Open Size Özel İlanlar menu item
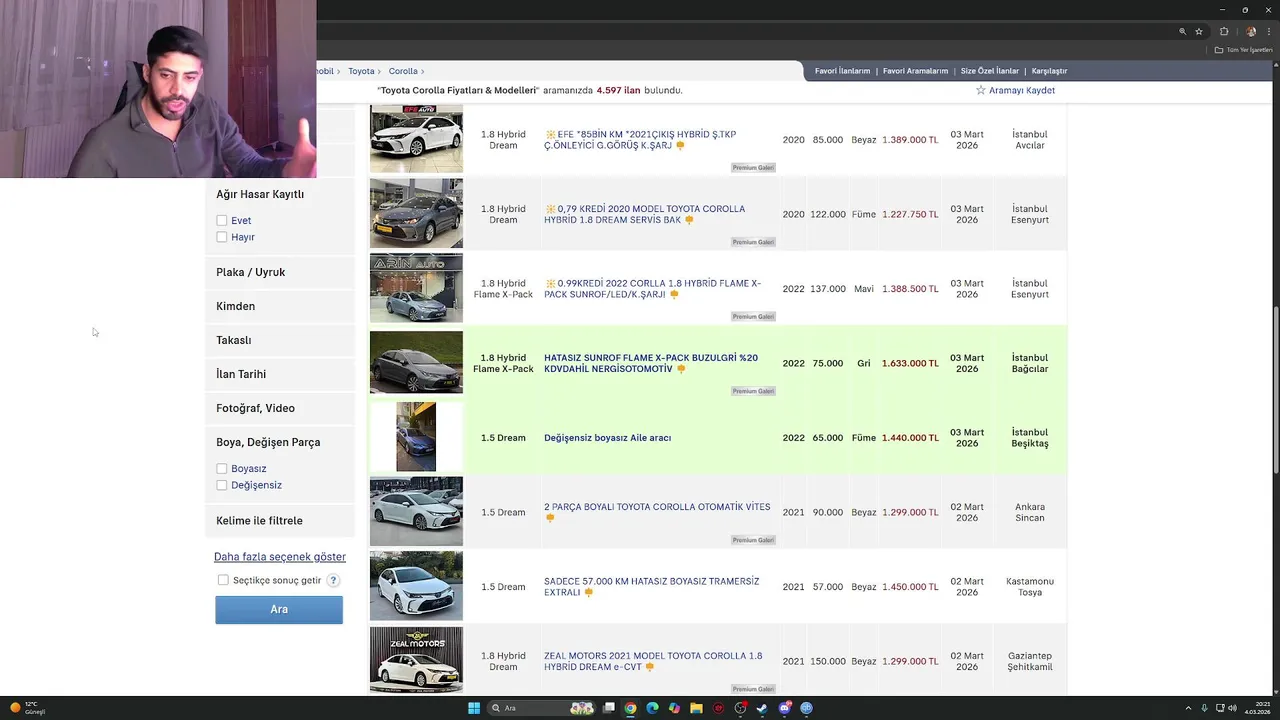Viewport: 1280px width, 720px height. (x=990, y=71)
